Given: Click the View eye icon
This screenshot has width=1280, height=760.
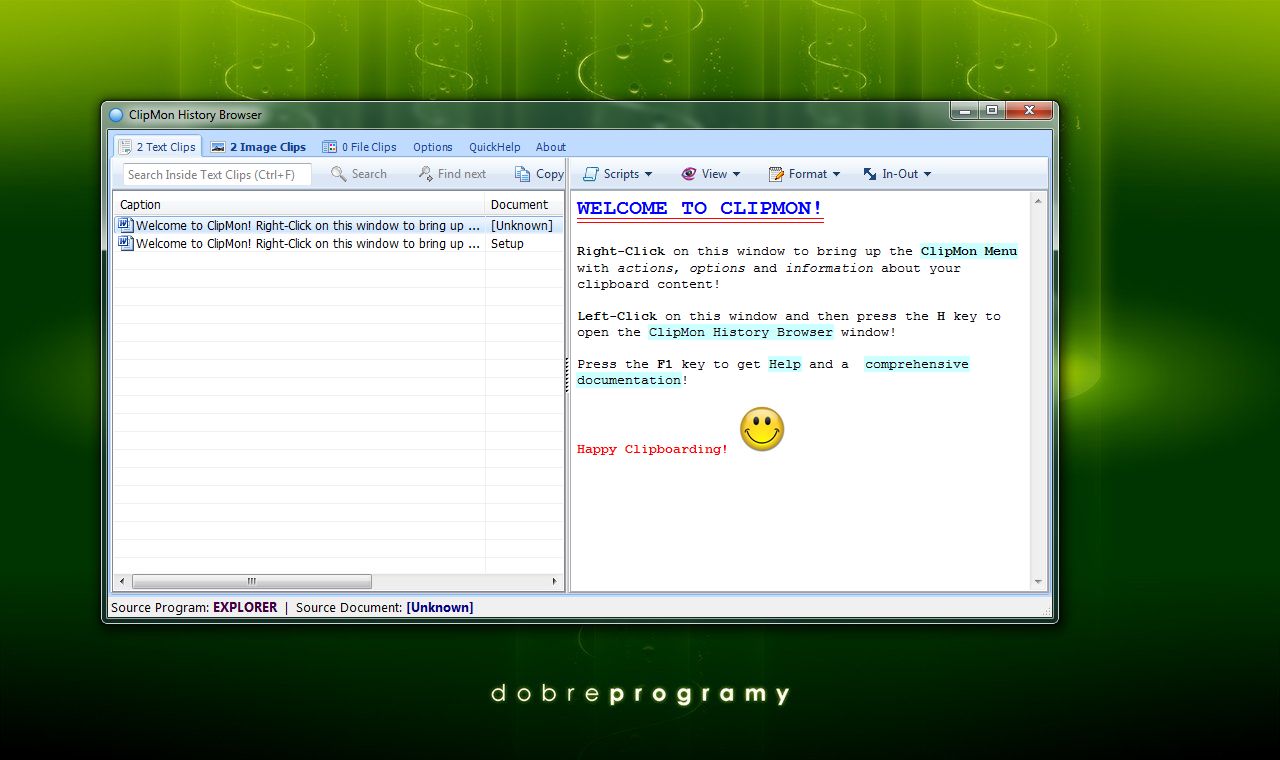Looking at the screenshot, I should coord(689,174).
